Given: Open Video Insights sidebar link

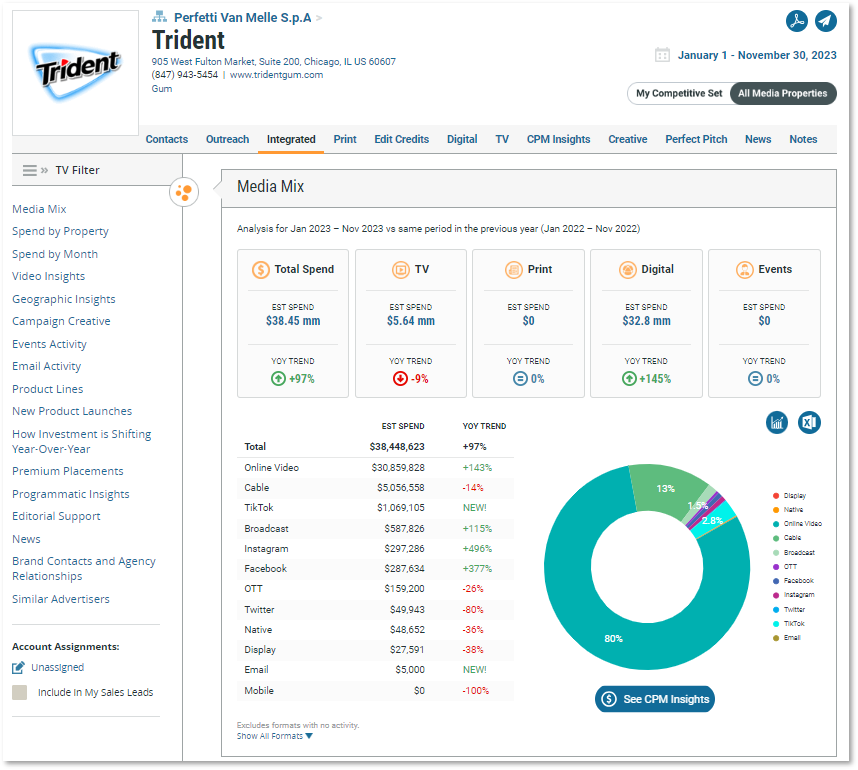Looking at the screenshot, I should click(x=49, y=276).
